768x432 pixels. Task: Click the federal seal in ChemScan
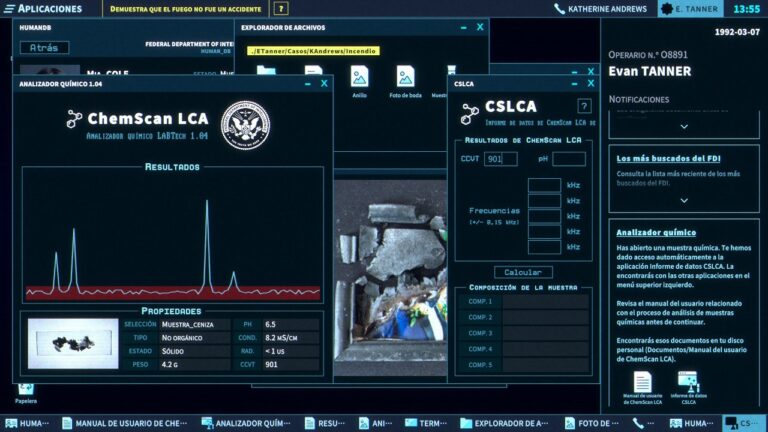[245, 125]
